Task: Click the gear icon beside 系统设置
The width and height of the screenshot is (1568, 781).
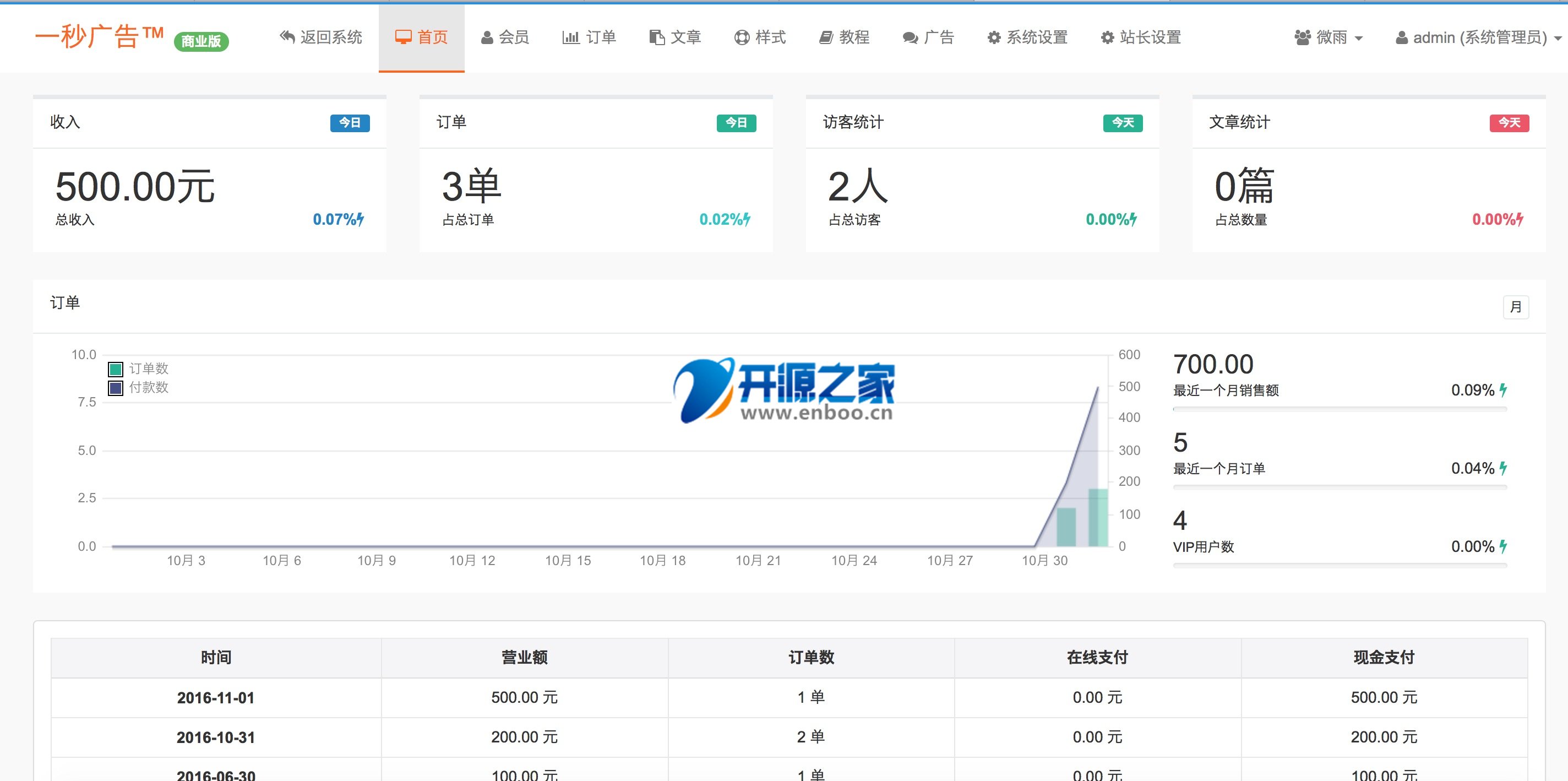Action: (x=993, y=38)
